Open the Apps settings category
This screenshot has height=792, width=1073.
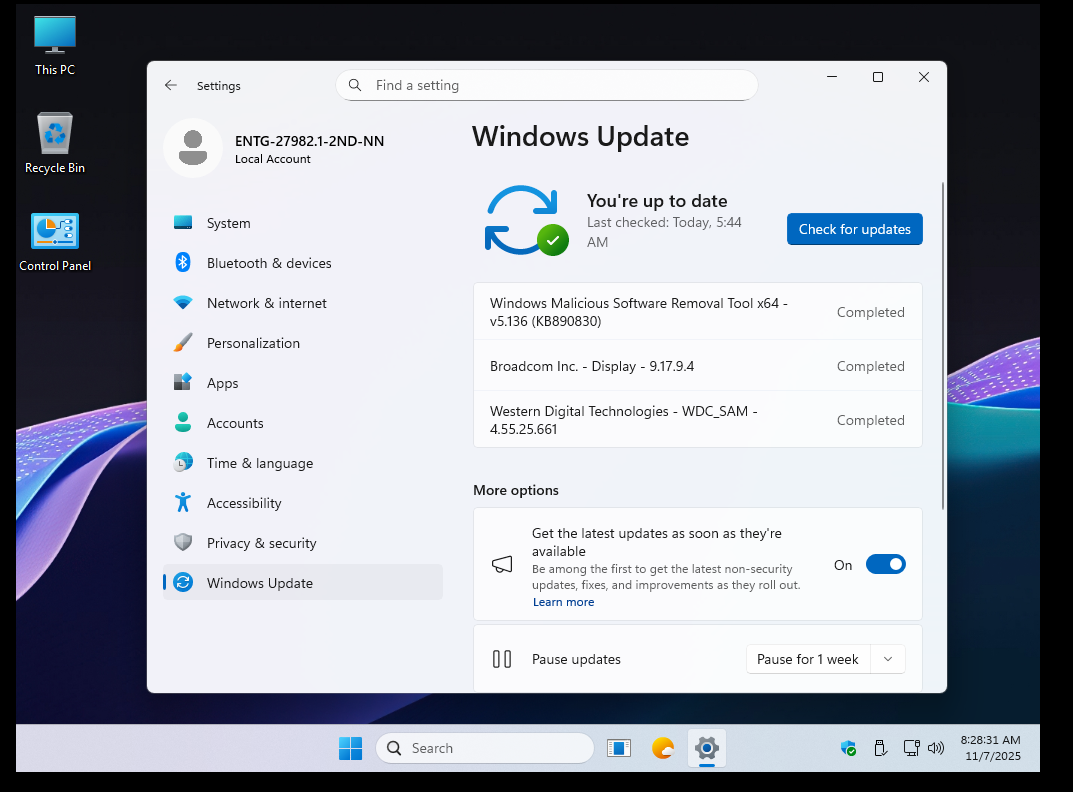coord(302,382)
